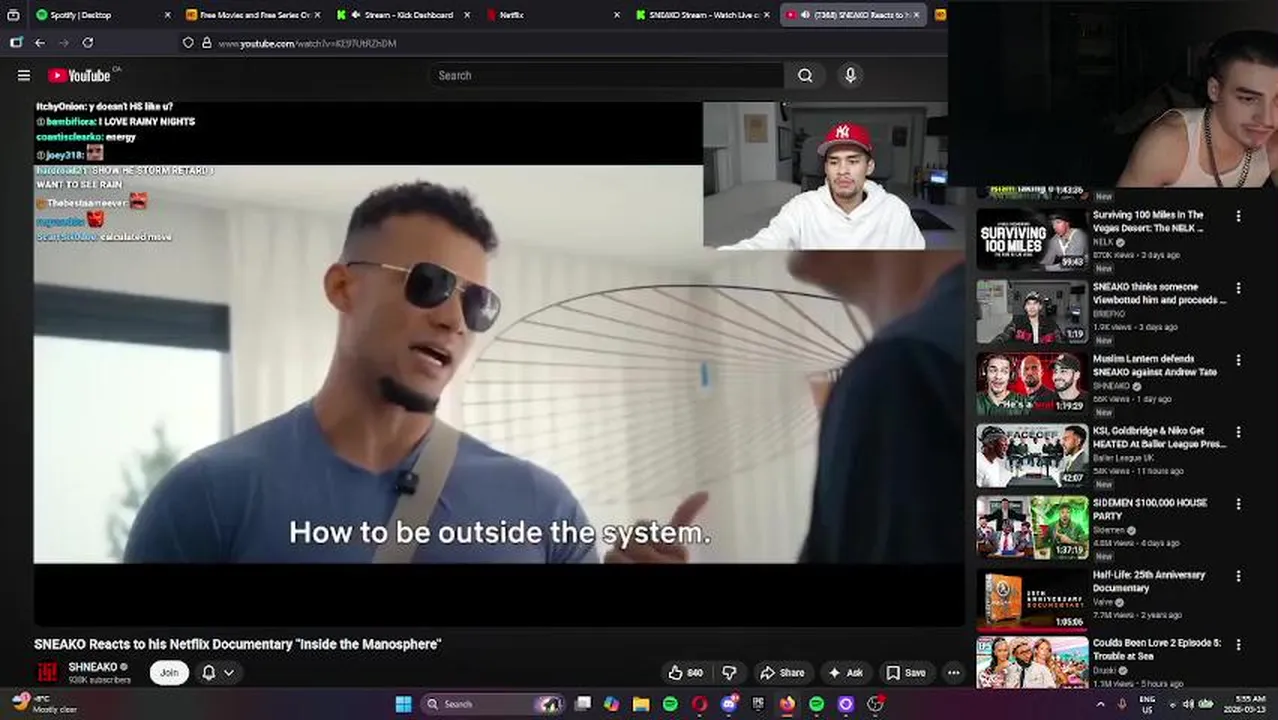The height and width of the screenshot is (720, 1278).
Task: Dislike the video with thumbs down
Action: 729,673
